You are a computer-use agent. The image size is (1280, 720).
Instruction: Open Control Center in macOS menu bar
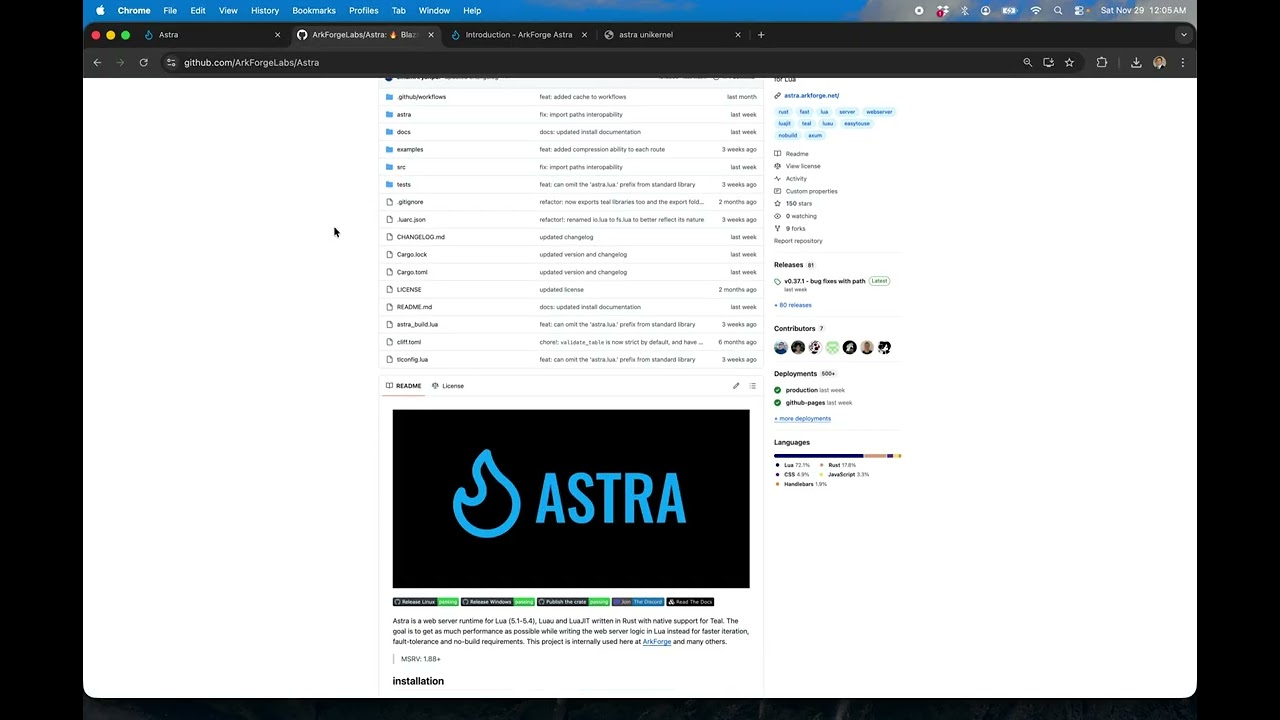click(1080, 10)
